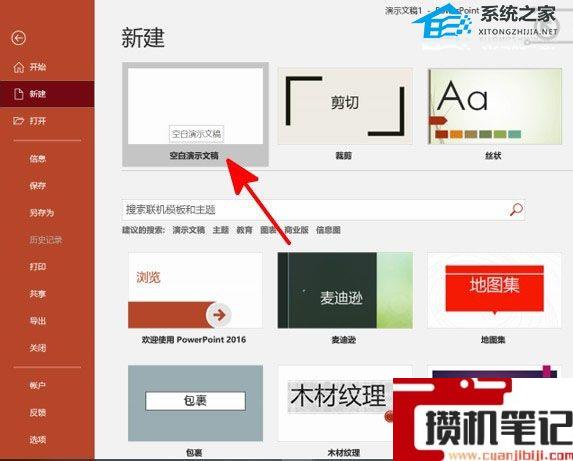This screenshot has height=461, width=573.
Task: Open the 打印 page
Action: coord(38,267)
